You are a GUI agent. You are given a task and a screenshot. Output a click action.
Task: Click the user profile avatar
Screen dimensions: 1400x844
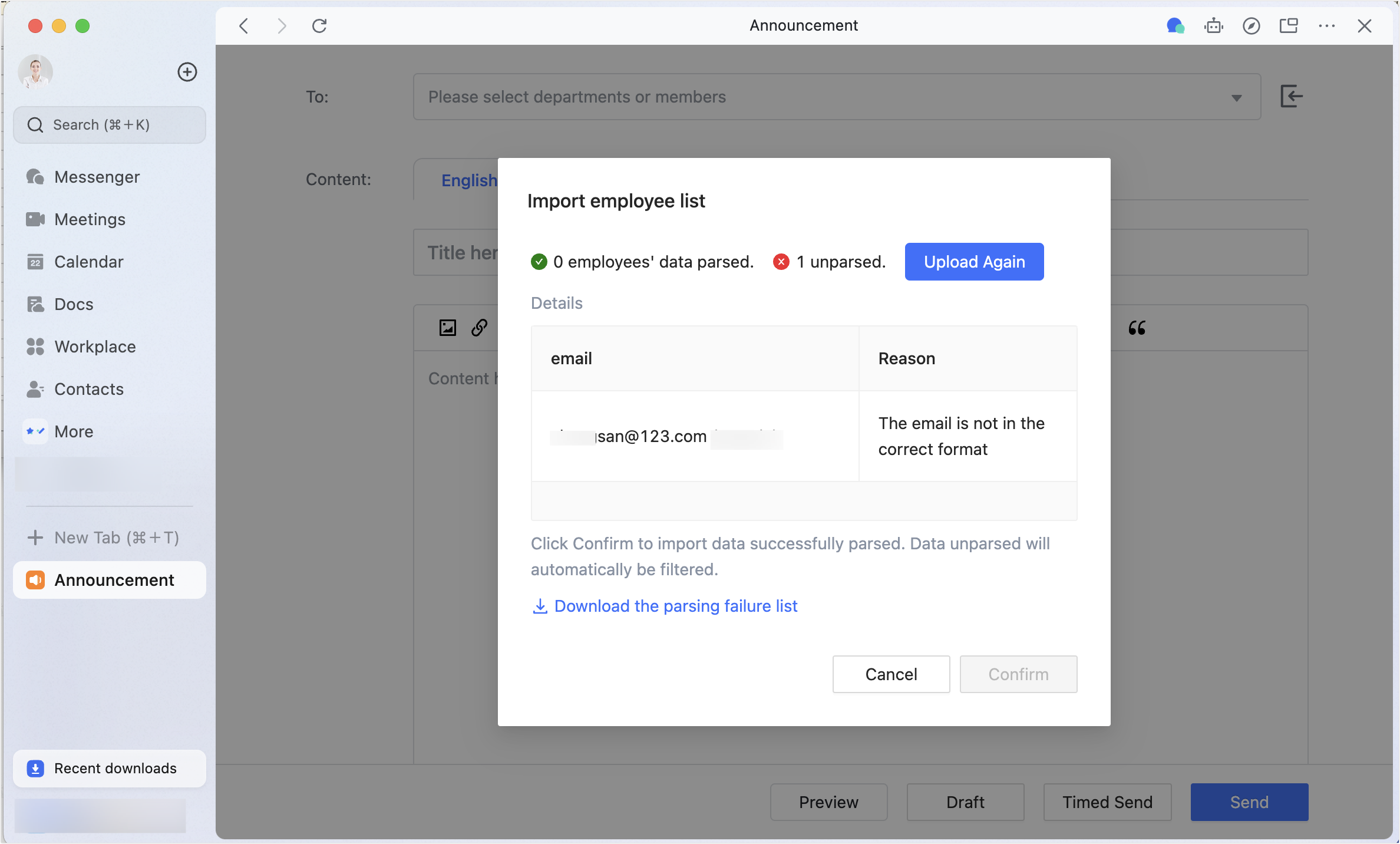35,72
